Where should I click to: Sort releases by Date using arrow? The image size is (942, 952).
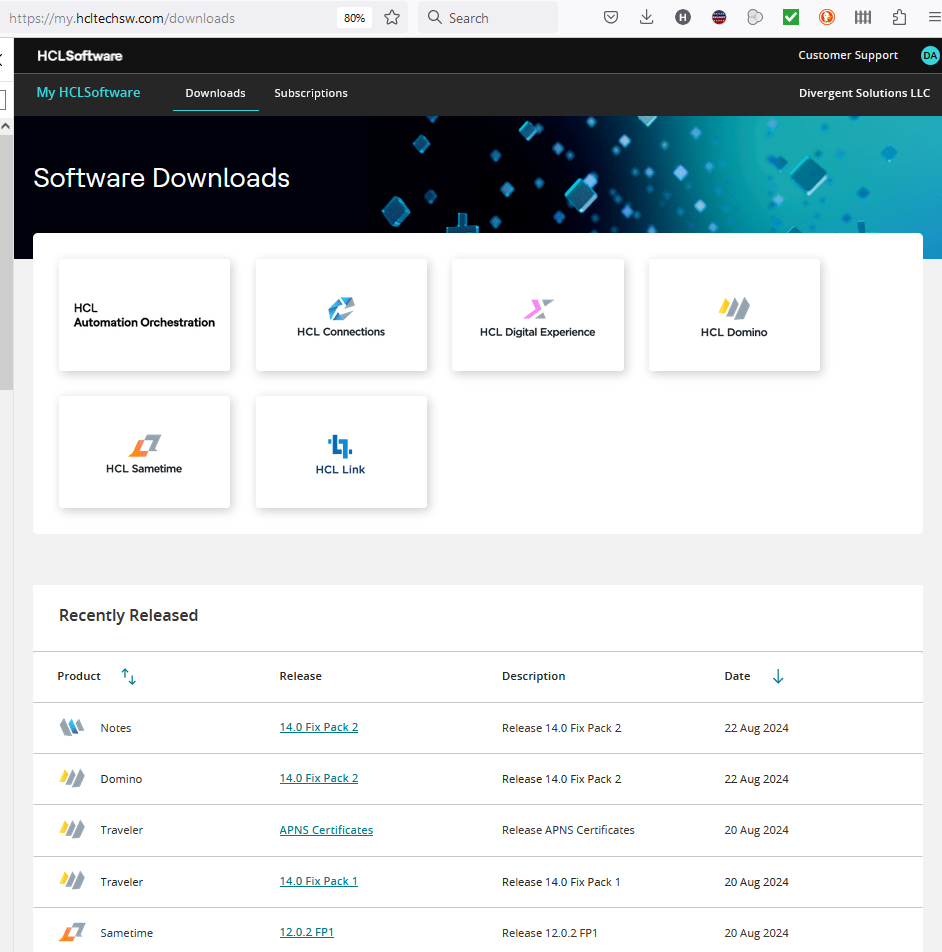tap(778, 677)
